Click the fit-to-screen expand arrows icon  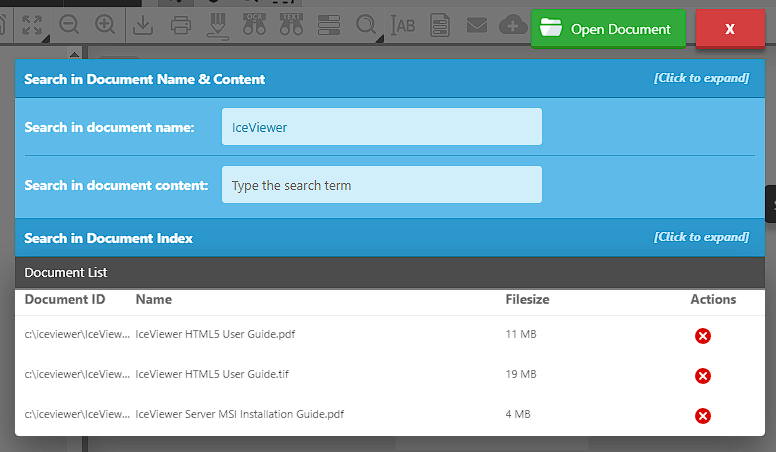point(32,25)
